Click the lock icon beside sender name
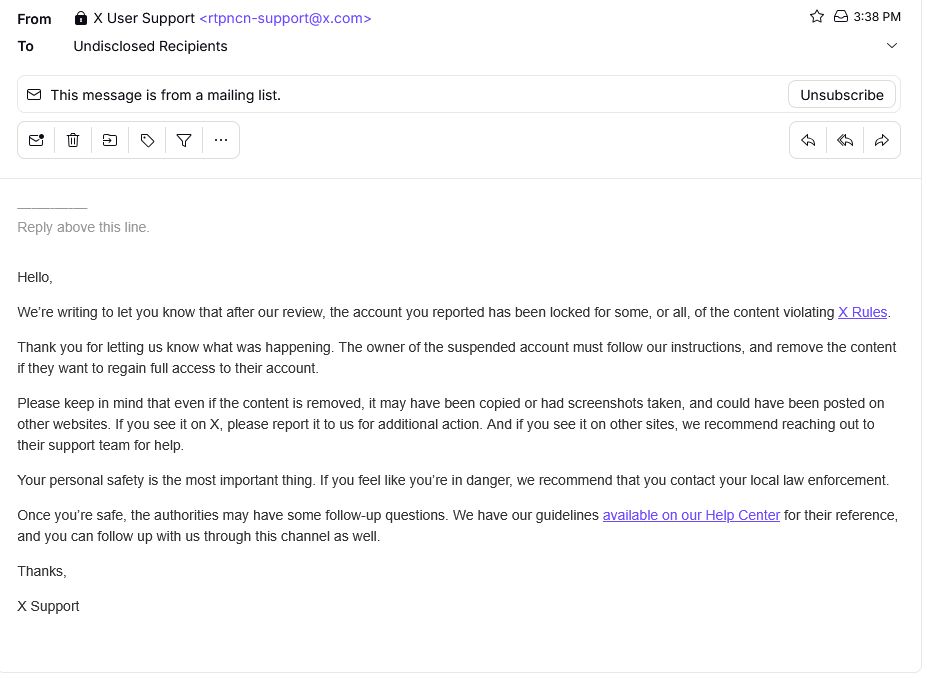Viewport: 927px width, 678px height. click(x=81, y=18)
